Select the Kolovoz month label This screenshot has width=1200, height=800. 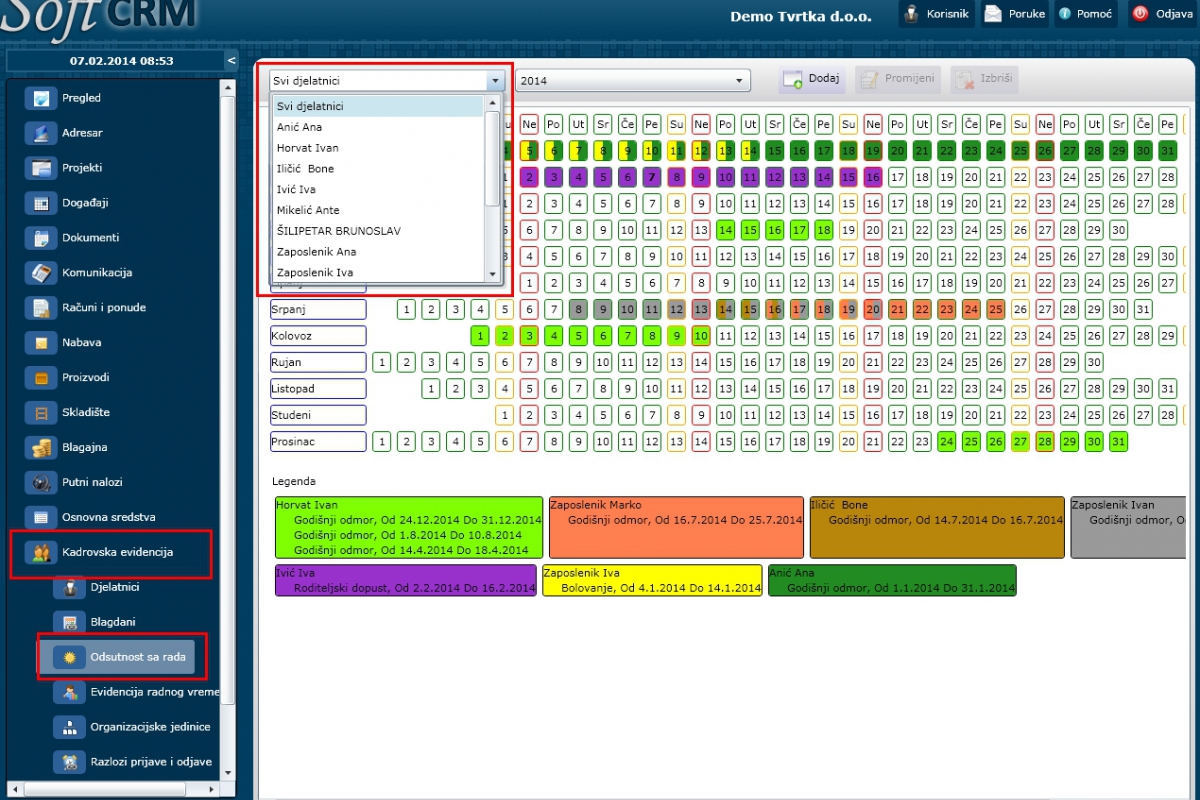pyautogui.click(x=318, y=336)
